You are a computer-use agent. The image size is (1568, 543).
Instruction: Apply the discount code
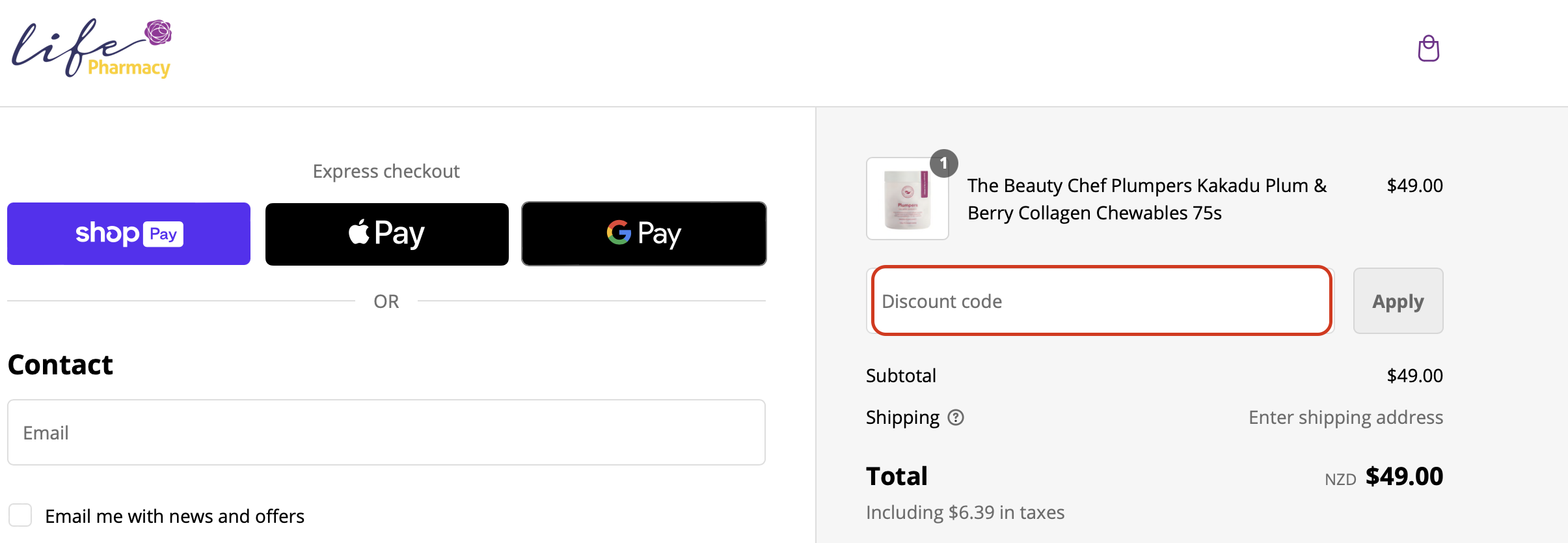(1398, 301)
